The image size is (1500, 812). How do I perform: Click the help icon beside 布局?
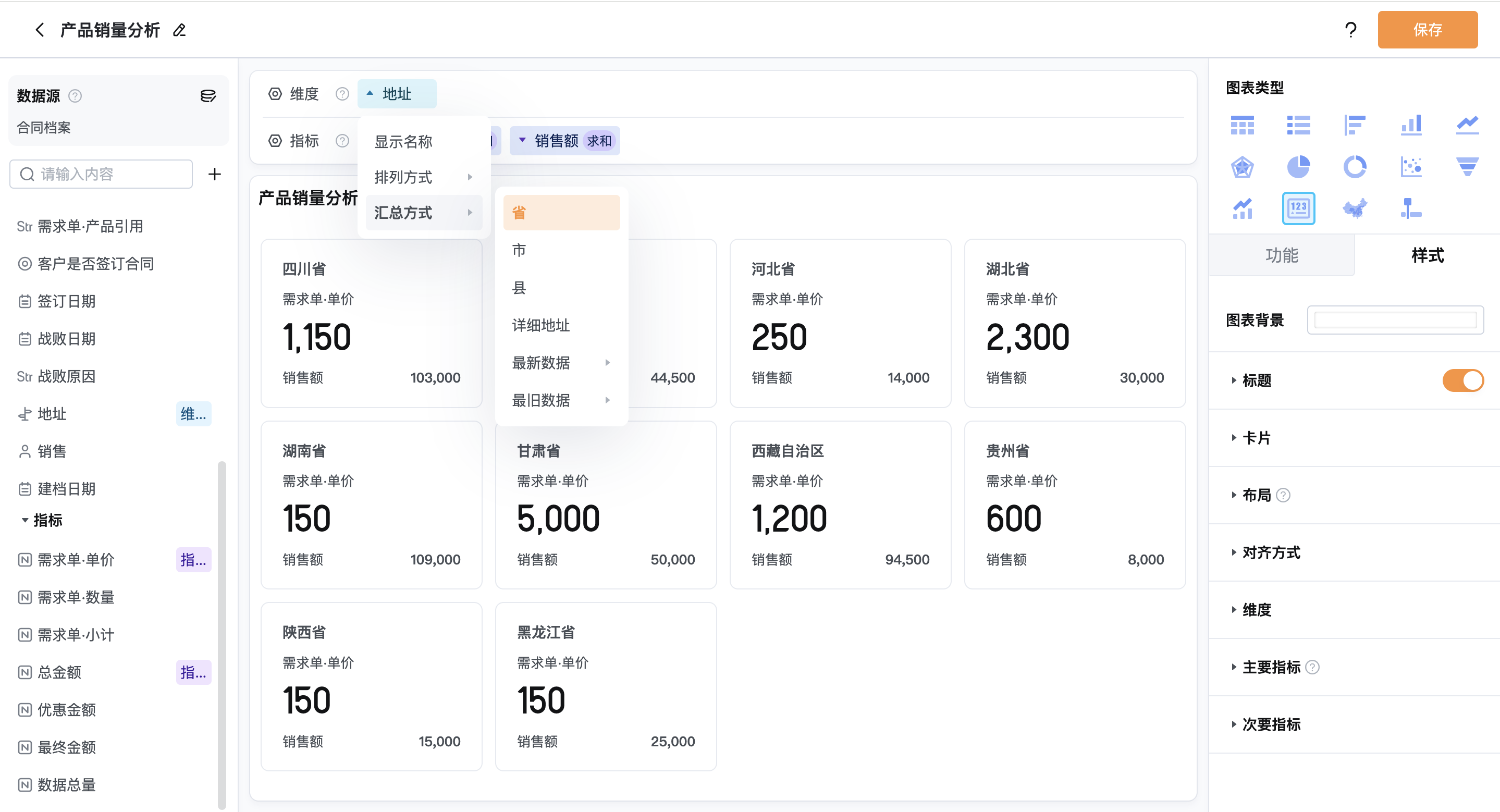pyautogui.click(x=1283, y=495)
